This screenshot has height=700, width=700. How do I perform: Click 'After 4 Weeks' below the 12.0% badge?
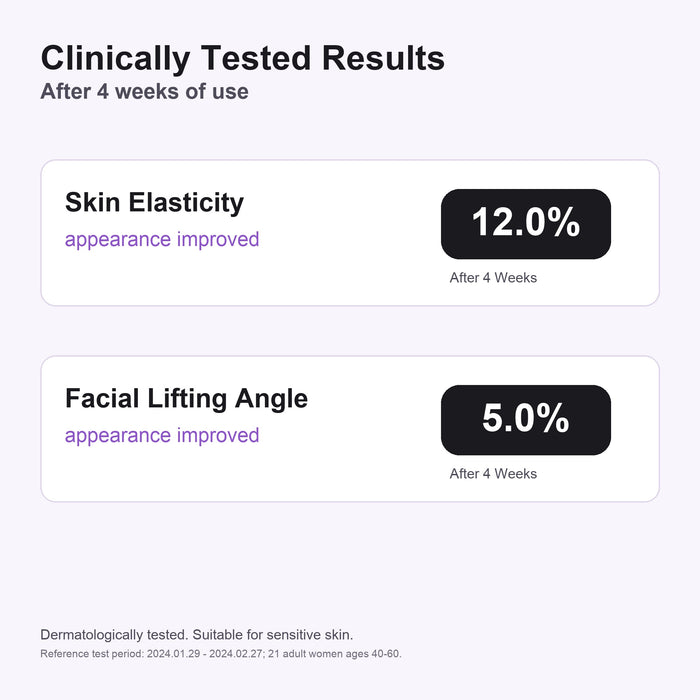[x=493, y=278]
